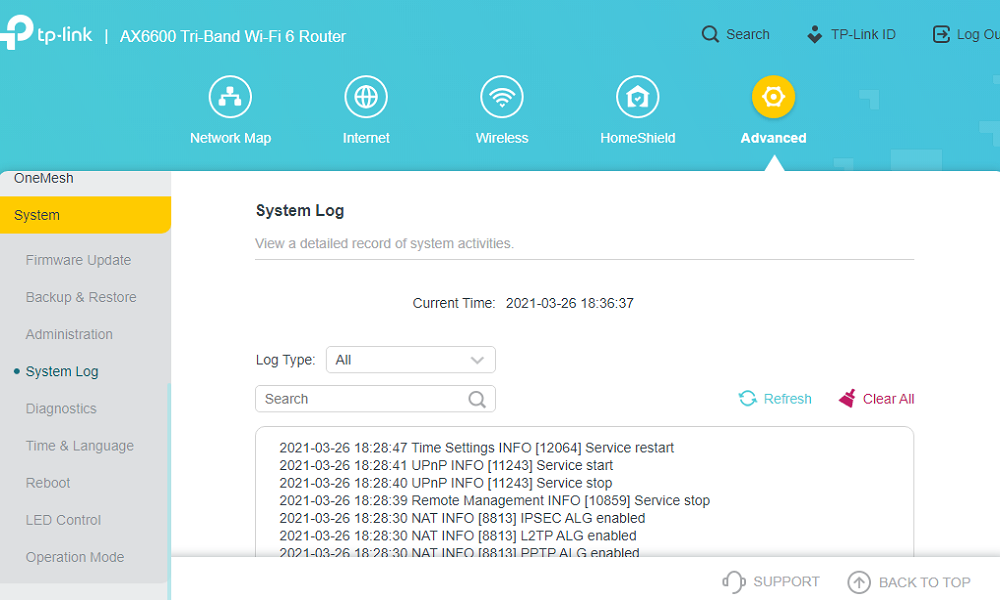The height and width of the screenshot is (600, 1000).
Task: Open the Network Map icon
Action: (230, 97)
